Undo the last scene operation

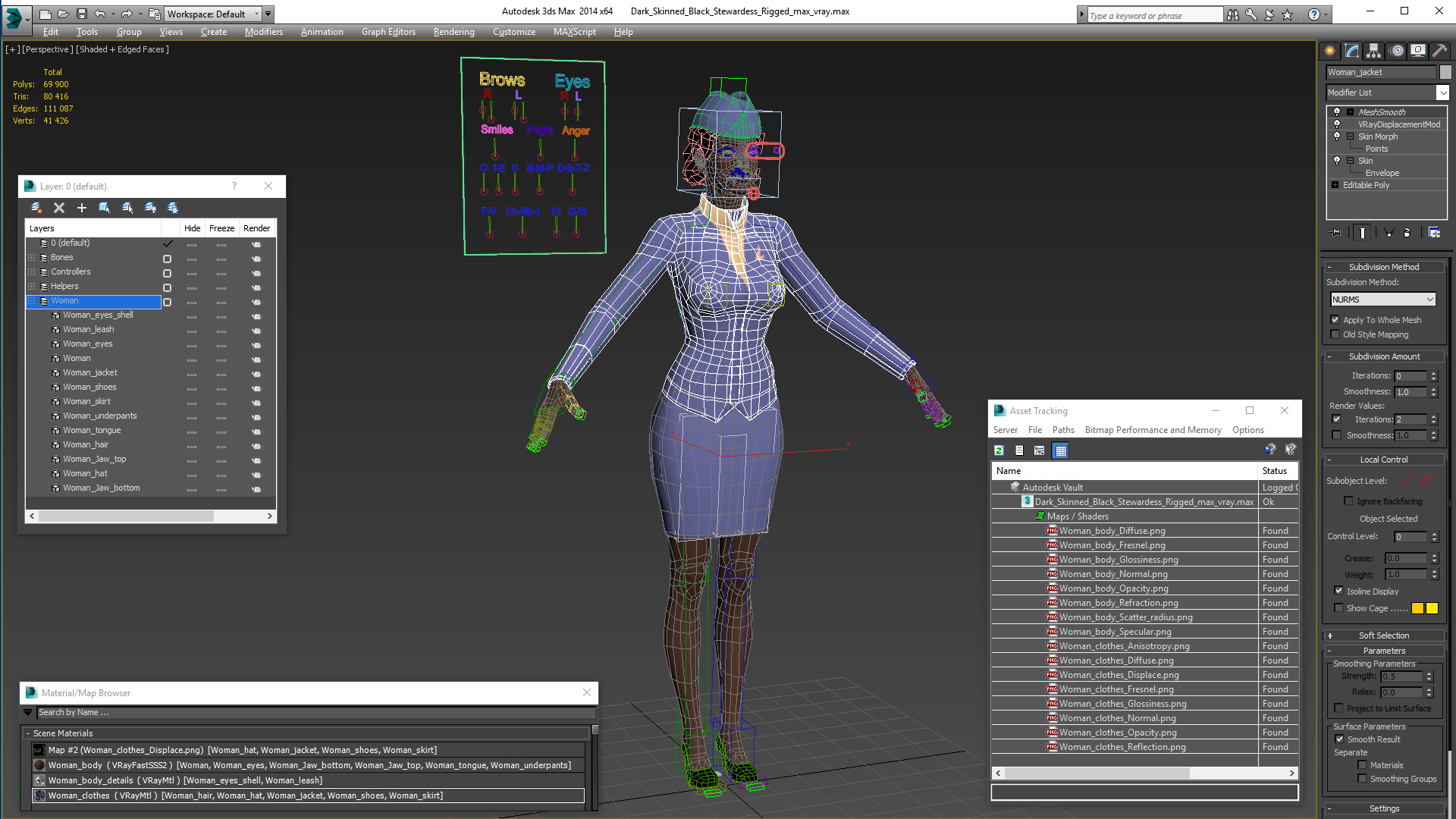pos(99,14)
